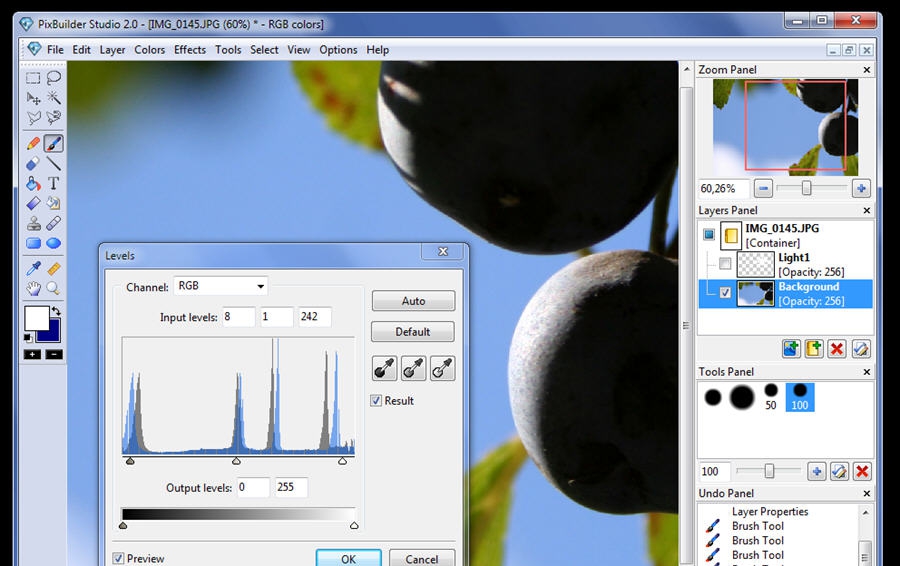Image resolution: width=900 pixels, height=566 pixels.
Task: Click the dark blue background color swatch
Action: pyautogui.click(x=53, y=333)
